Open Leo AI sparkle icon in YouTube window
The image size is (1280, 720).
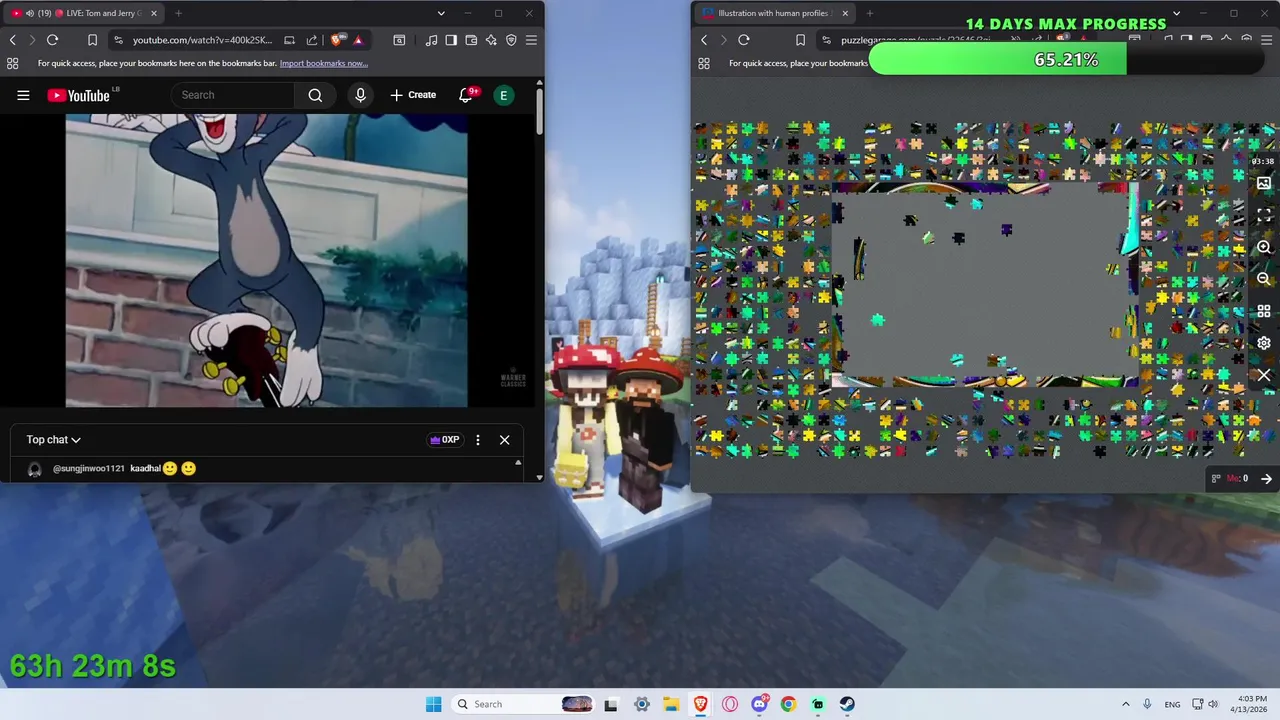tap(491, 40)
